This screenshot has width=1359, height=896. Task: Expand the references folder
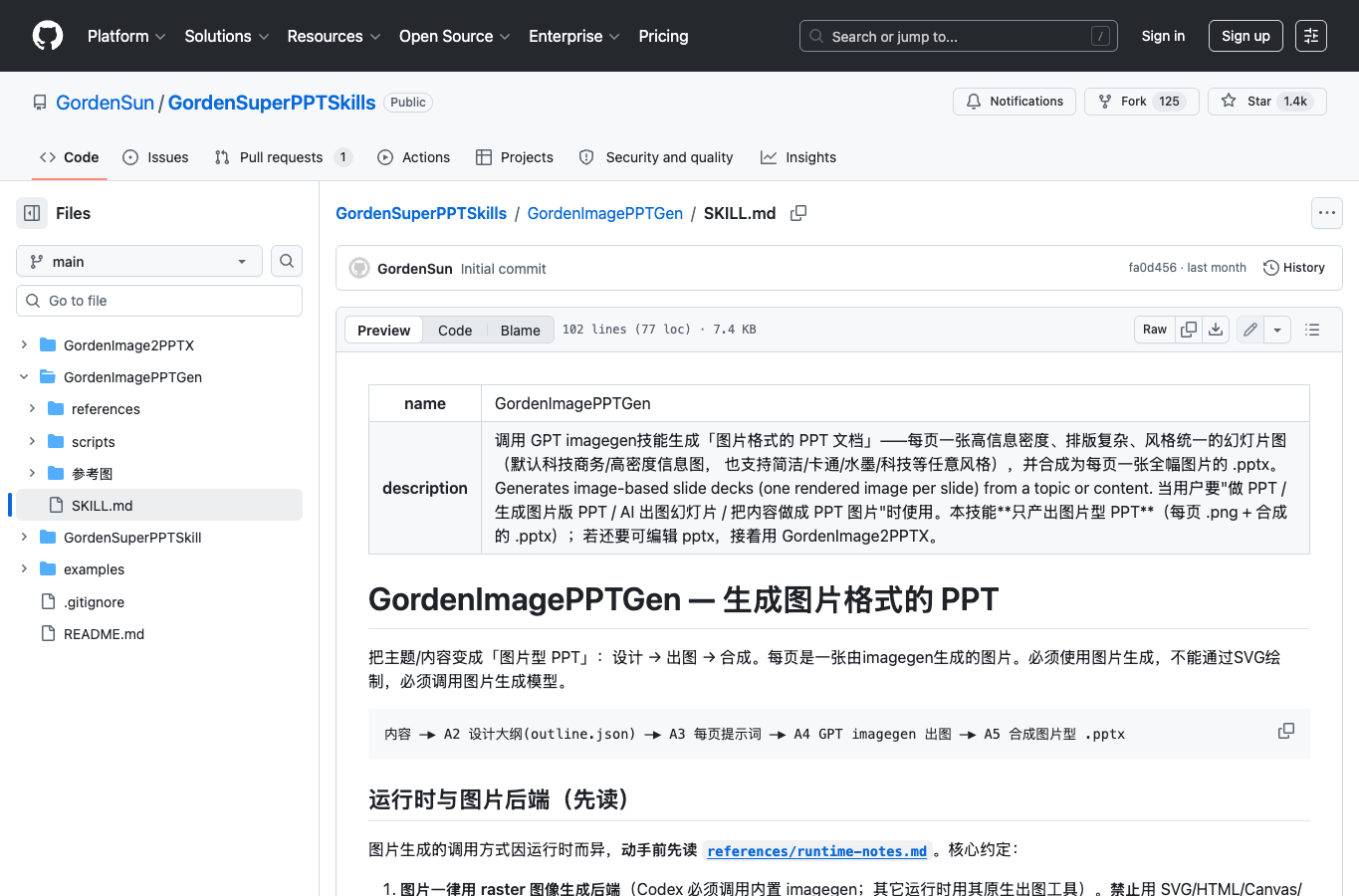point(32,408)
